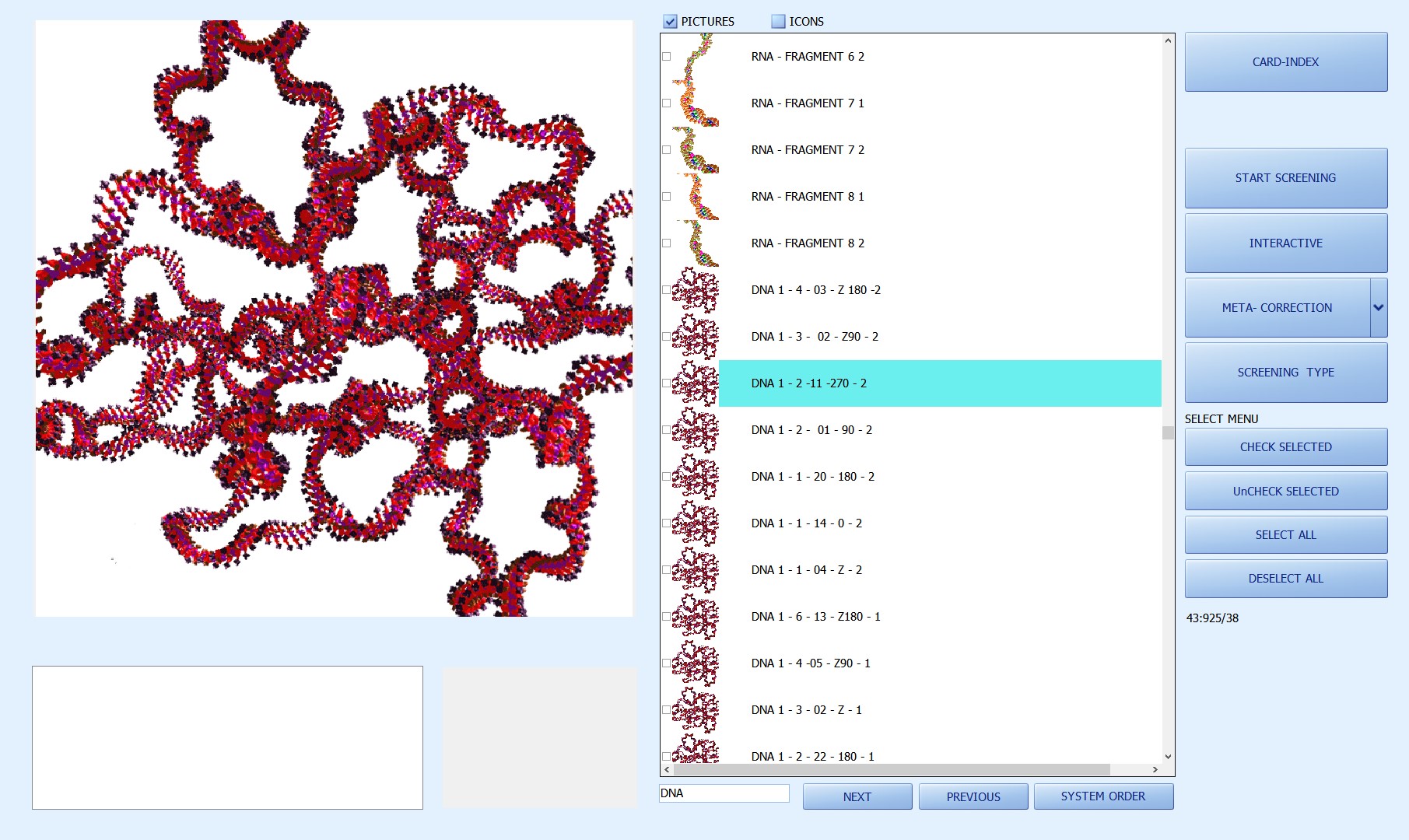Click DESELECT ALL button

tap(1286, 579)
